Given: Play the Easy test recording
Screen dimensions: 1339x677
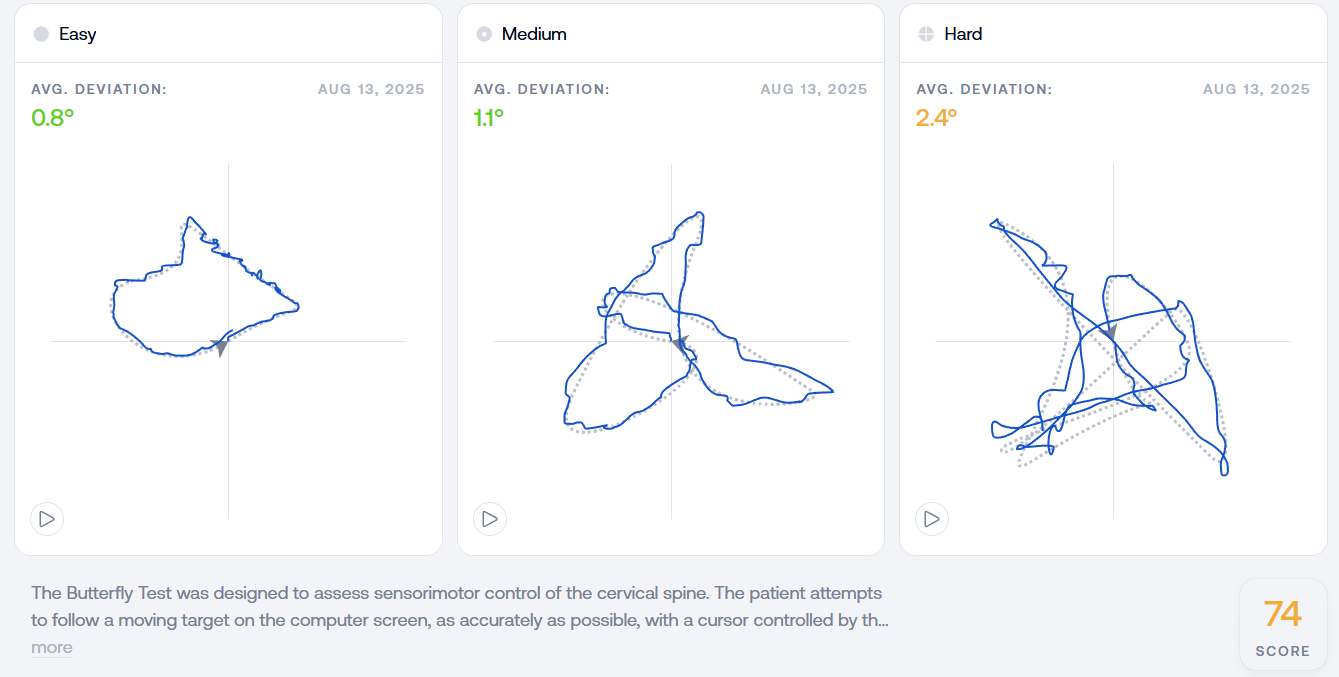Looking at the screenshot, I should click(x=47, y=519).
